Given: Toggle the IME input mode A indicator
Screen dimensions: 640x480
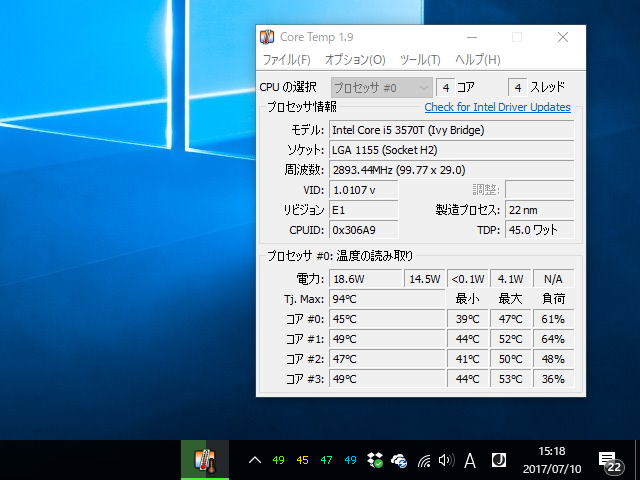Looking at the screenshot, I should [470, 461].
